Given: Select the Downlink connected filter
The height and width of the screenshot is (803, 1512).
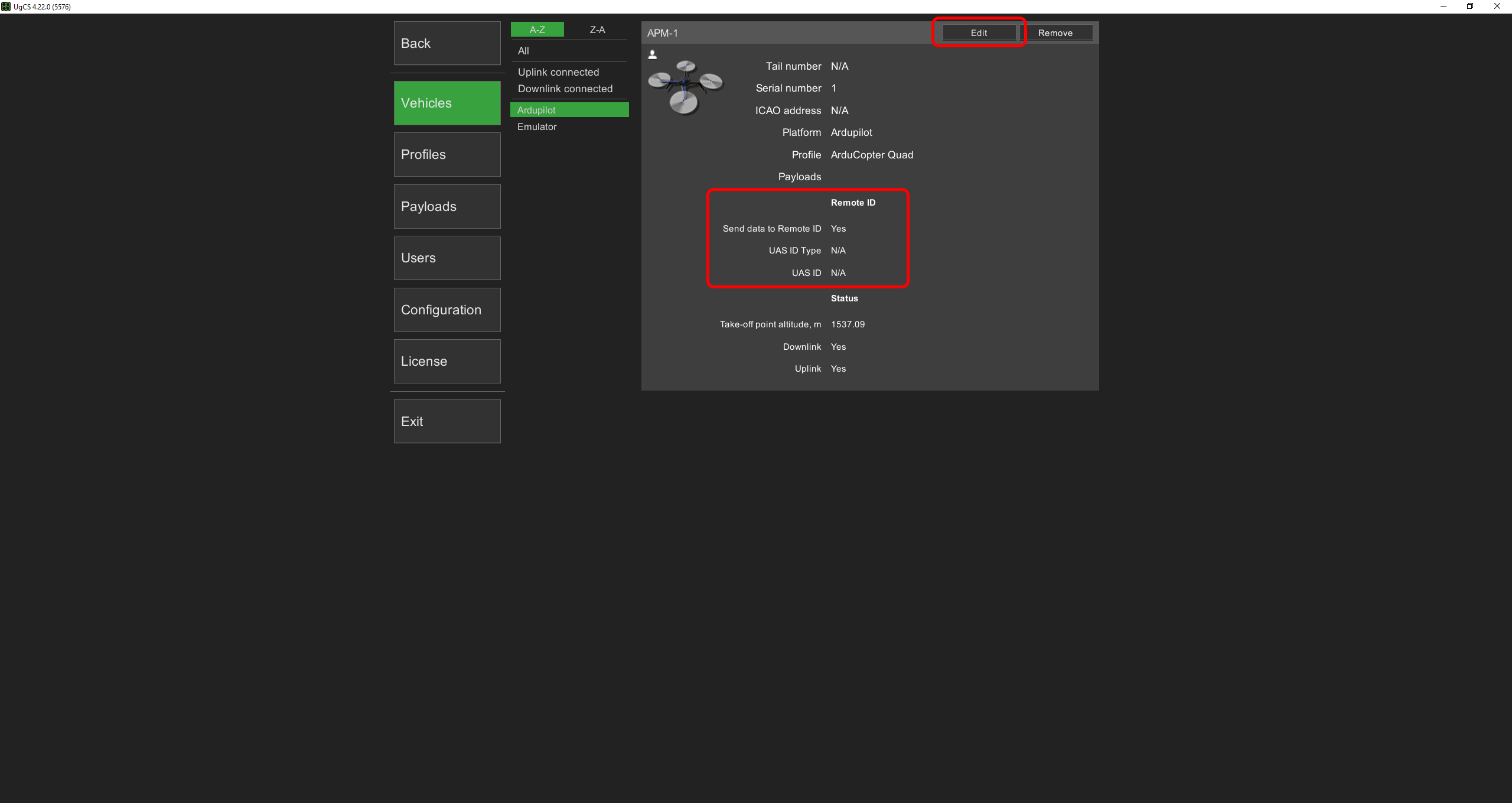Looking at the screenshot, I should [x=565, y=89].
